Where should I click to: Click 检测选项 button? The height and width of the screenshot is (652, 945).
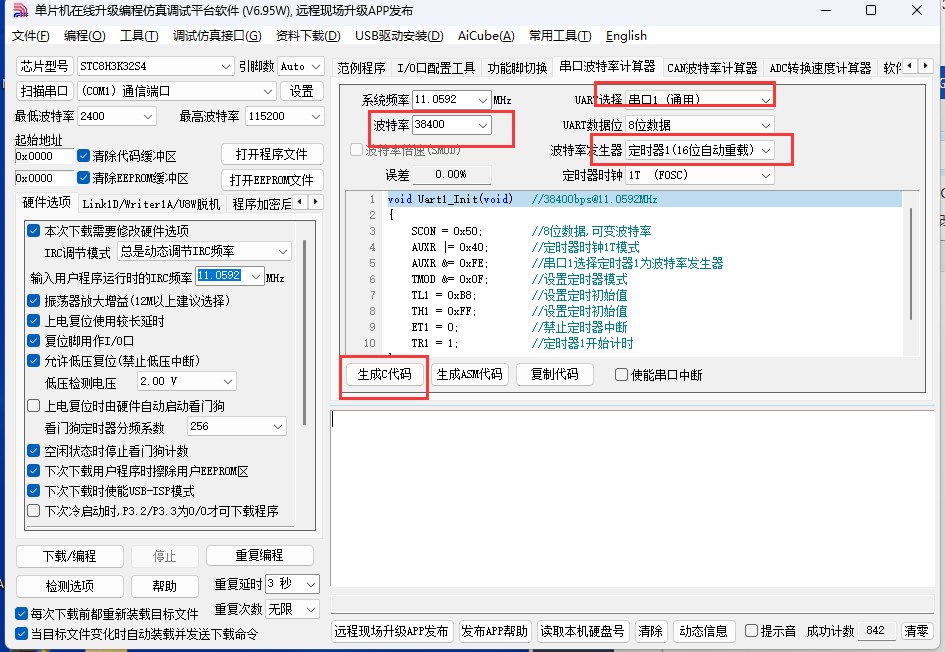pyautogui.click(x=69, y=586)
